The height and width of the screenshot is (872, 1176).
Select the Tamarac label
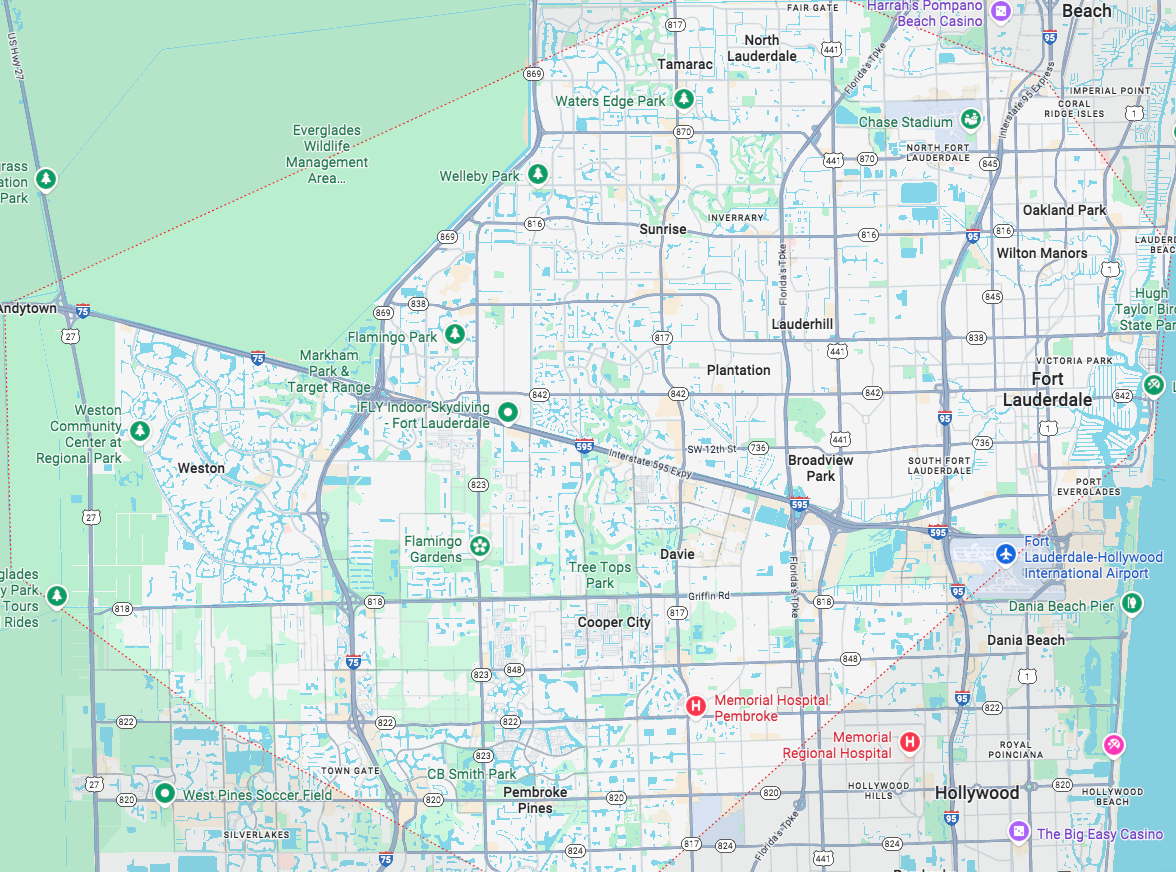(x=685, y=64)
